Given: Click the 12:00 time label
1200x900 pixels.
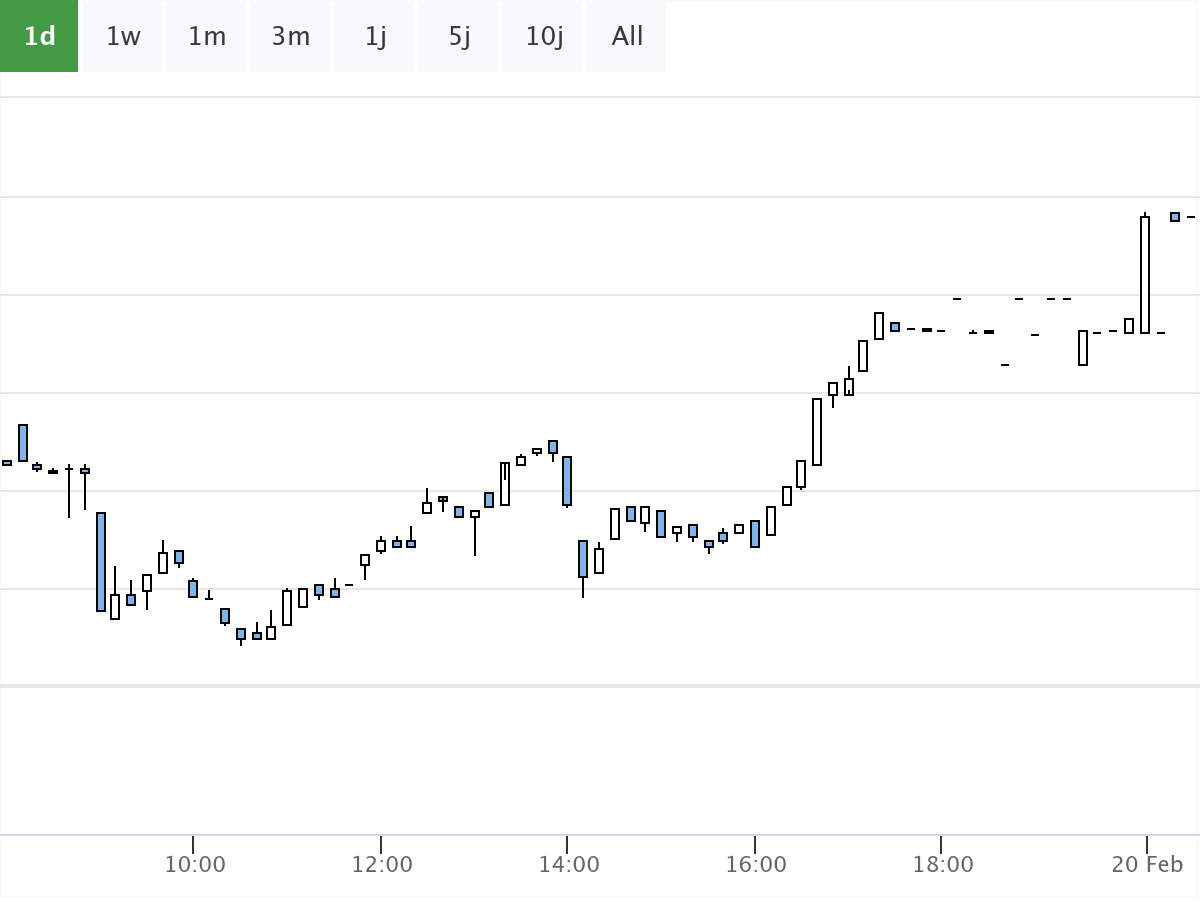Looking at the screenshot, I should coord(385,862).
